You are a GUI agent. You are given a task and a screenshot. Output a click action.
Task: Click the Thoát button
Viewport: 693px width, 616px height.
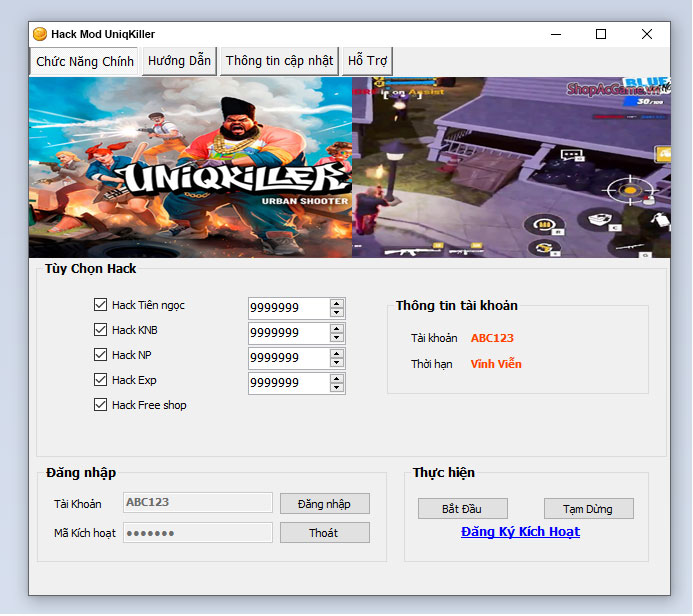click(325, 533)
